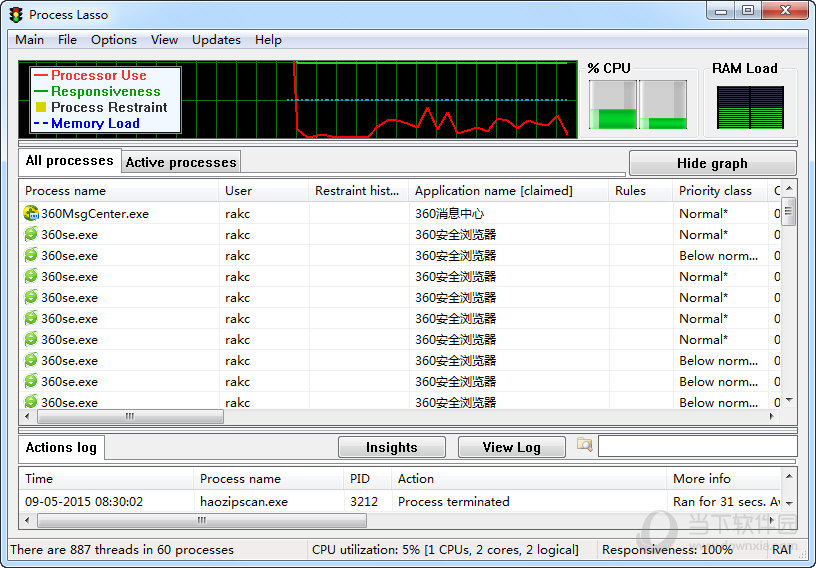Select the 360MsgCenter.exe process row
Viewport: 816px width, 568px height.
[x=401, y=213]
